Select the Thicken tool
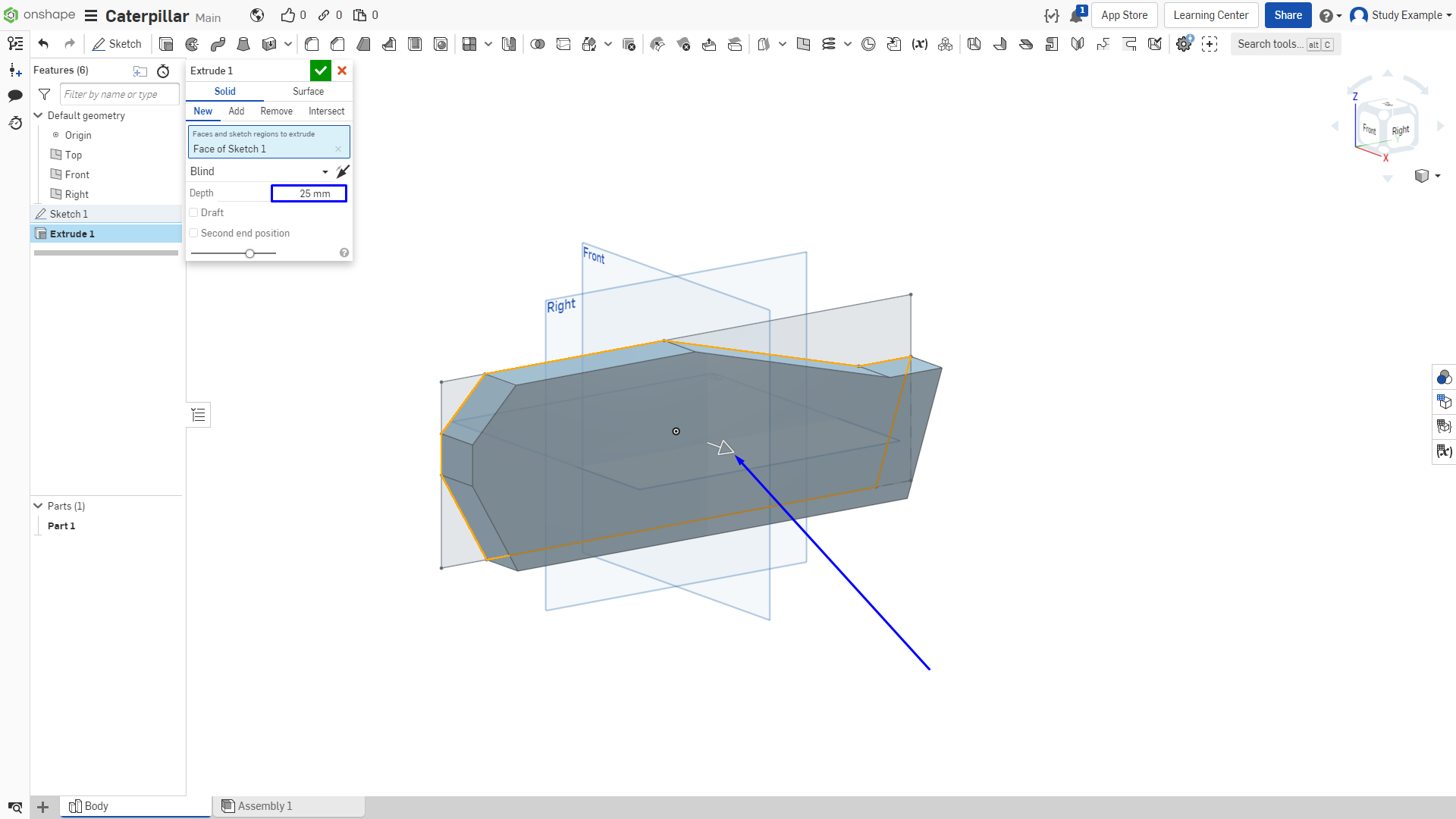Screen dimensions: 1456x819 pyautogui.click(x=268, y=44)
